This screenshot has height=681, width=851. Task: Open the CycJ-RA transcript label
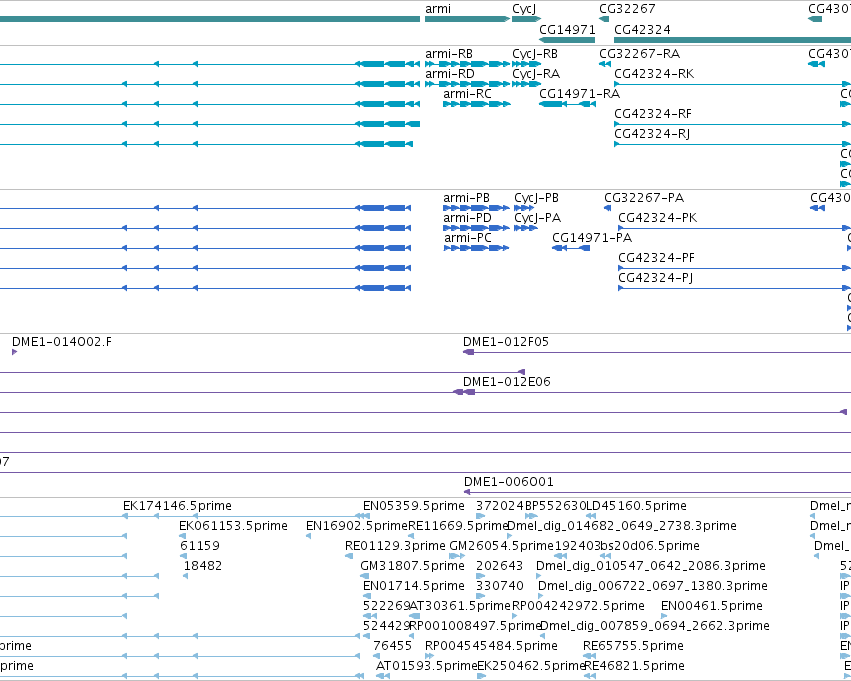click(536, 74)
